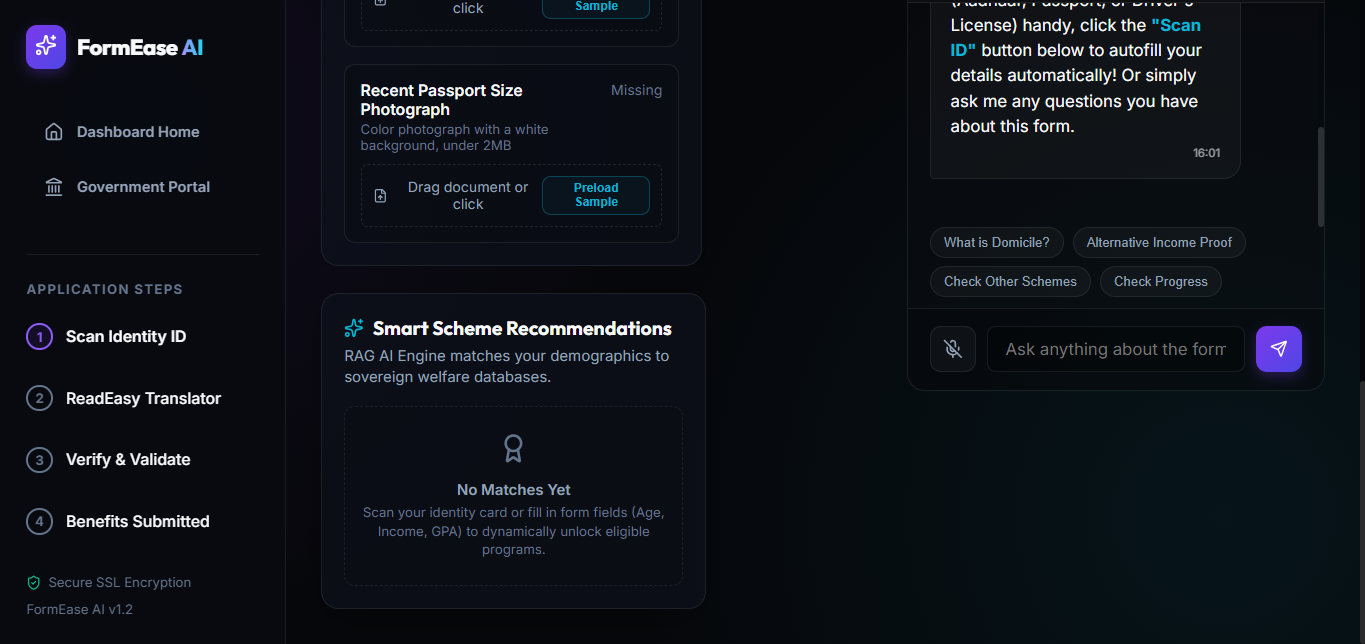Click the award ribbon icon above No Matches Yet
This screenshot has width=1365, height=644.
[513, 448]
